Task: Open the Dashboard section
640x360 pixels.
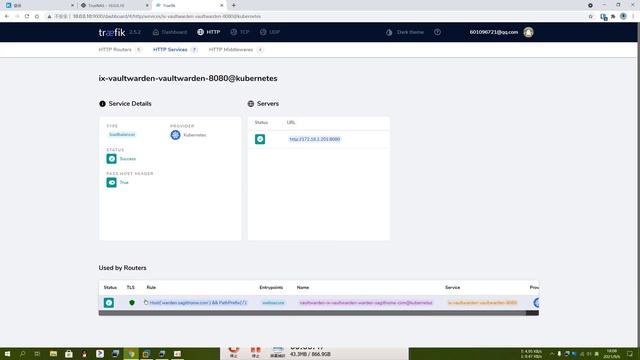Action: pyautogui.click(x=170, y=32)
